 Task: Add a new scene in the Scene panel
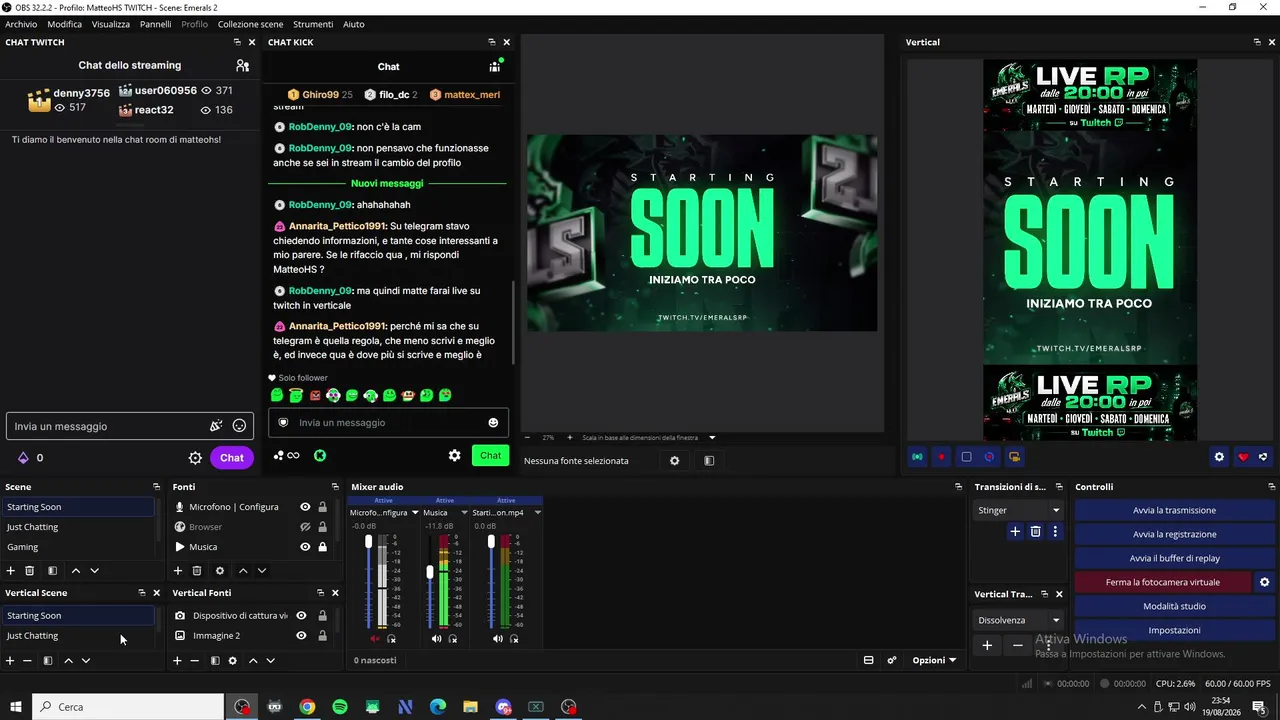tap(11, 571)
